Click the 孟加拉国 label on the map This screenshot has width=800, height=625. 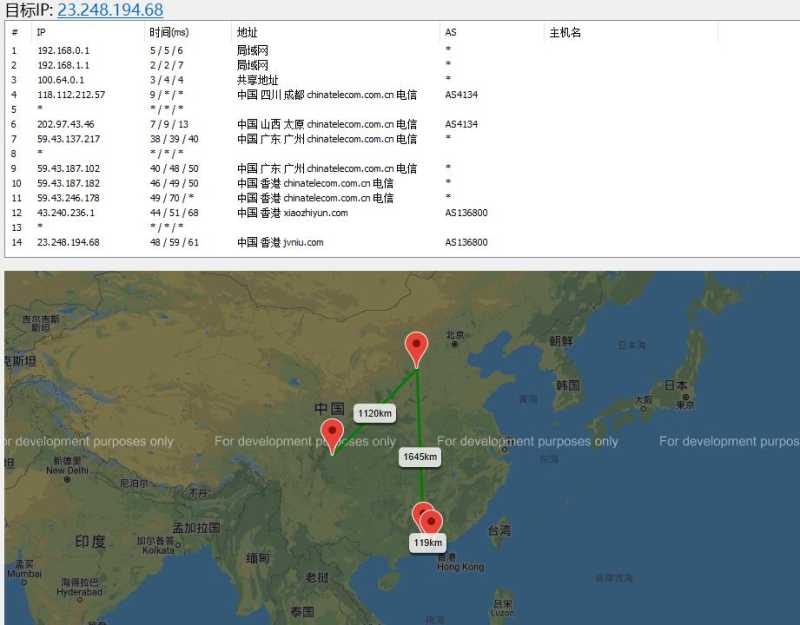click(x=196, y=528)
